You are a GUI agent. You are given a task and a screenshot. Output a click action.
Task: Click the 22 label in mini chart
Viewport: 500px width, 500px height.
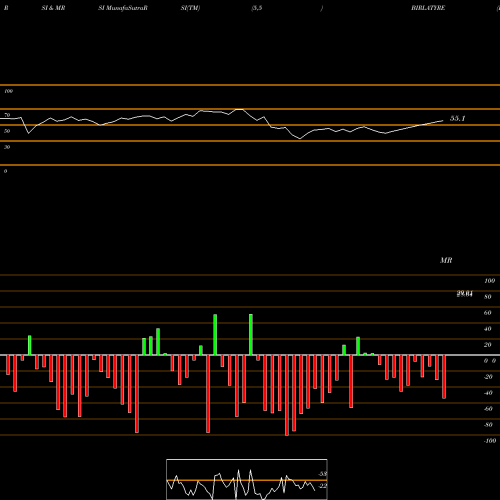[323, 486]
